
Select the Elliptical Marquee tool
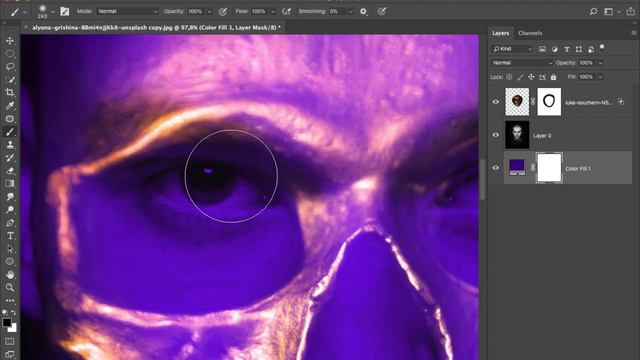coord(10,53)
